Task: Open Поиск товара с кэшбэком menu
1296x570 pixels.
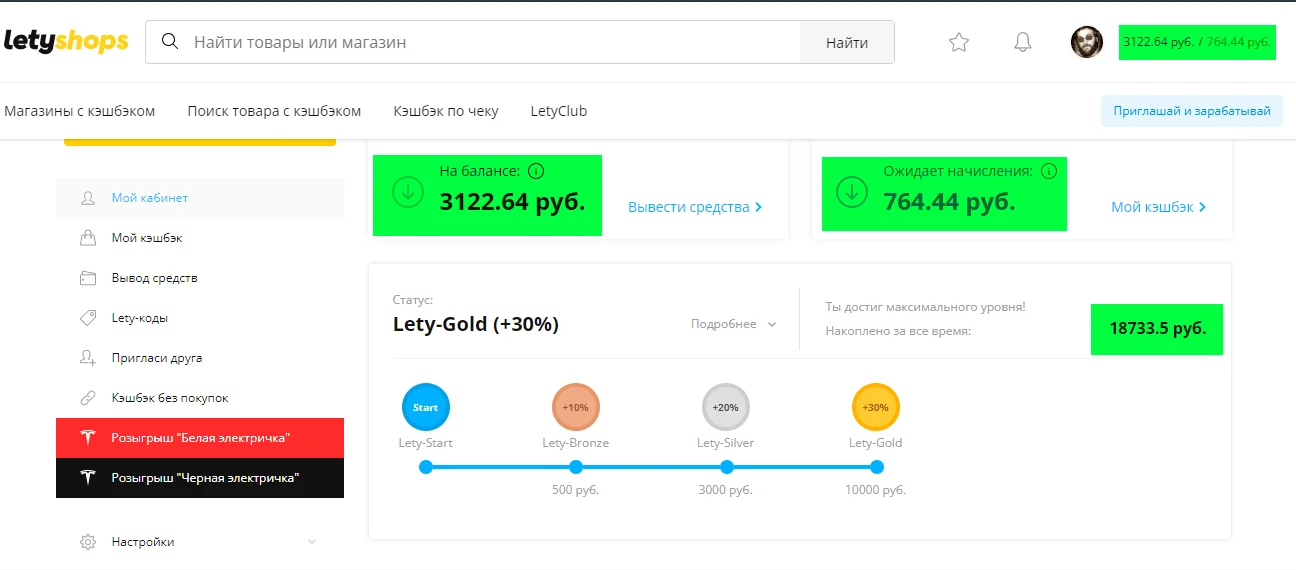Action: click(x=274, y=111)
